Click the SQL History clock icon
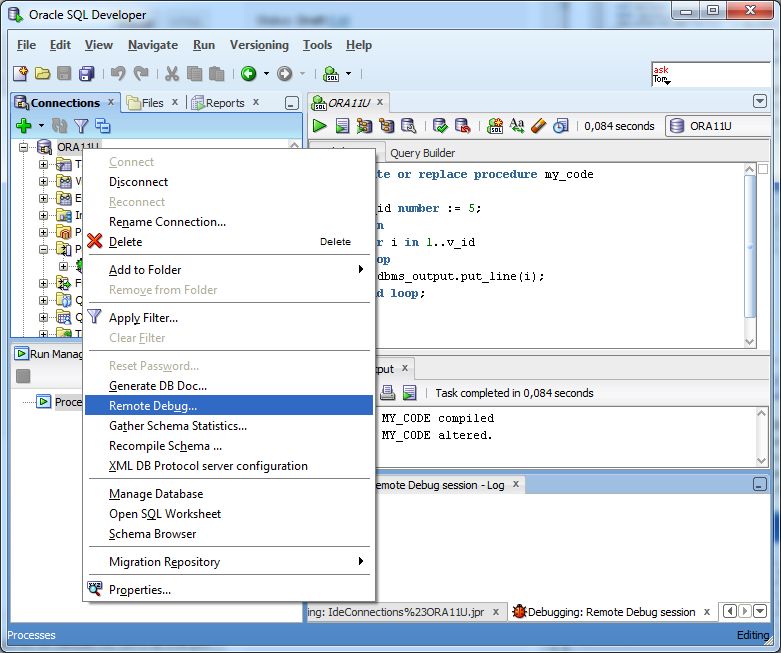781x653 pixels. coord(561,126)
